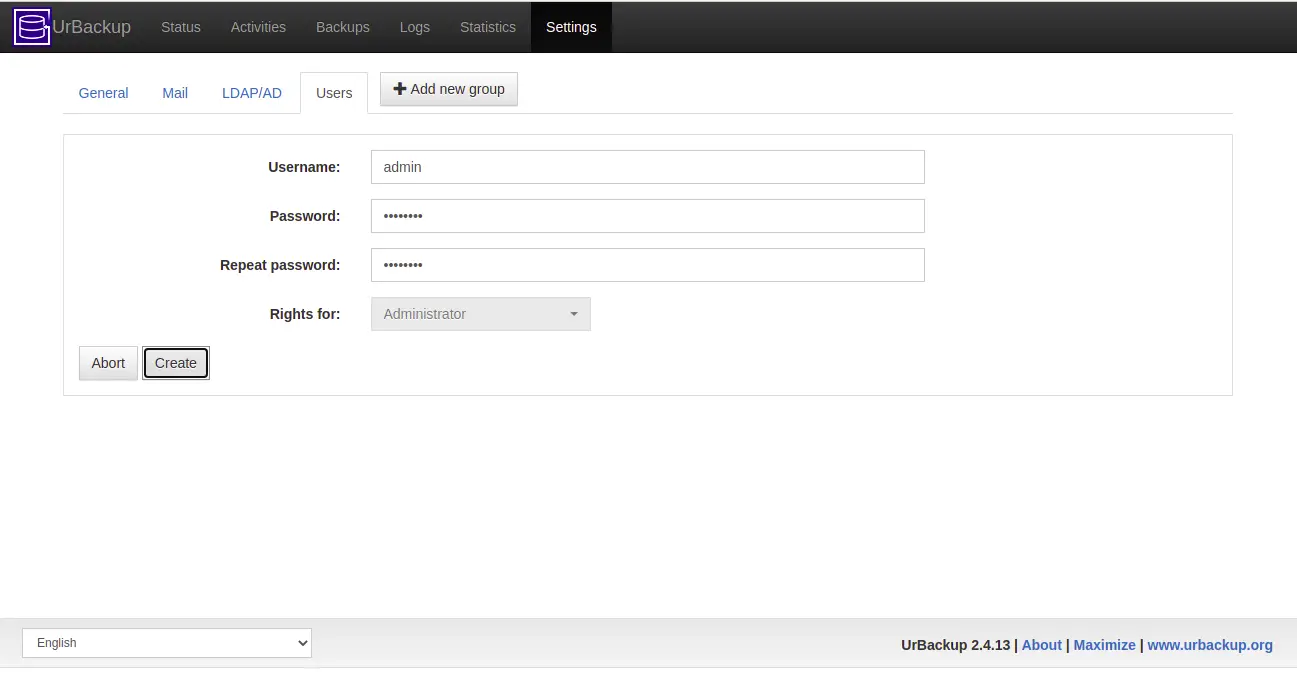Open the About link in footer
Viewport: 1297px width, 673px height.
[1041, 645]
